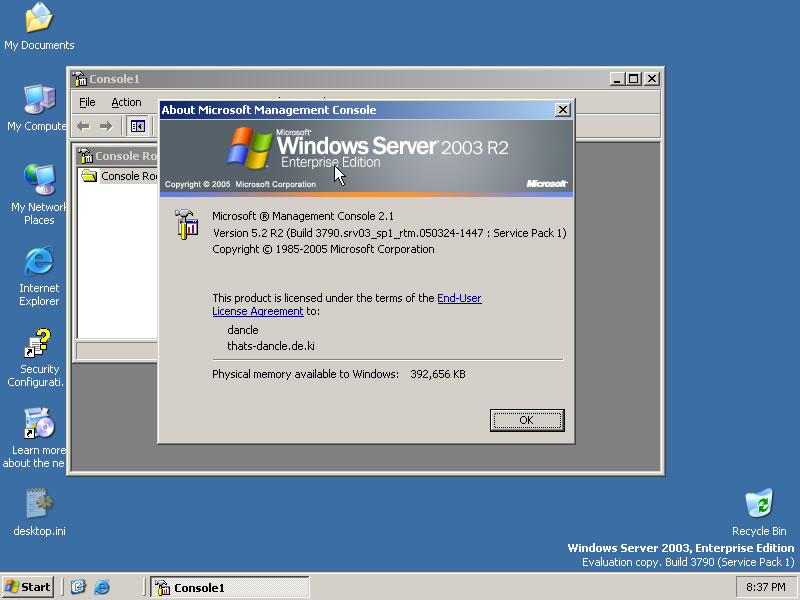Click the Console1 taskbar button
800x600 pixels.
229,588
